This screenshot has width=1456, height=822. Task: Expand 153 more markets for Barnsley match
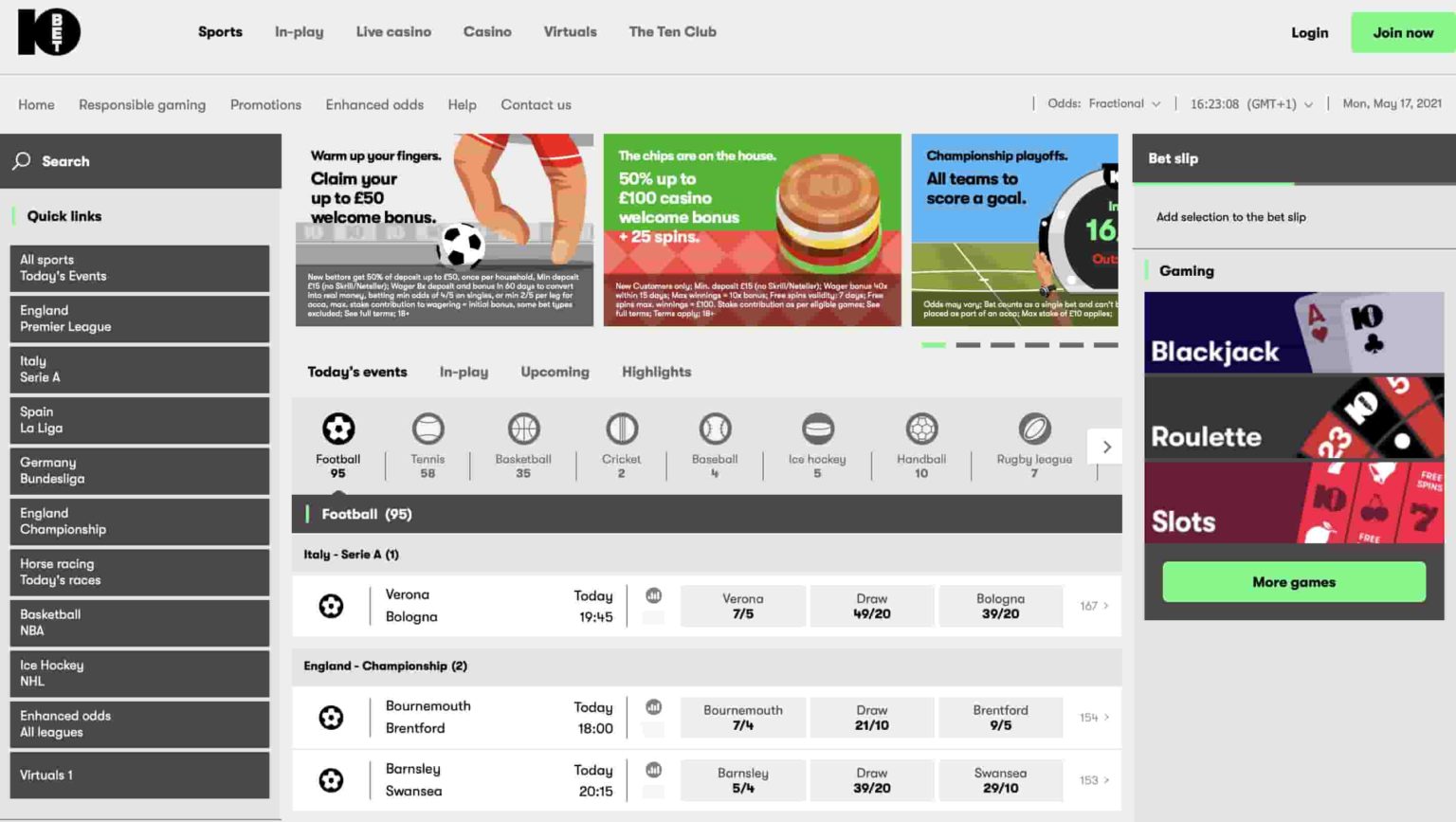coord(1094,780)
